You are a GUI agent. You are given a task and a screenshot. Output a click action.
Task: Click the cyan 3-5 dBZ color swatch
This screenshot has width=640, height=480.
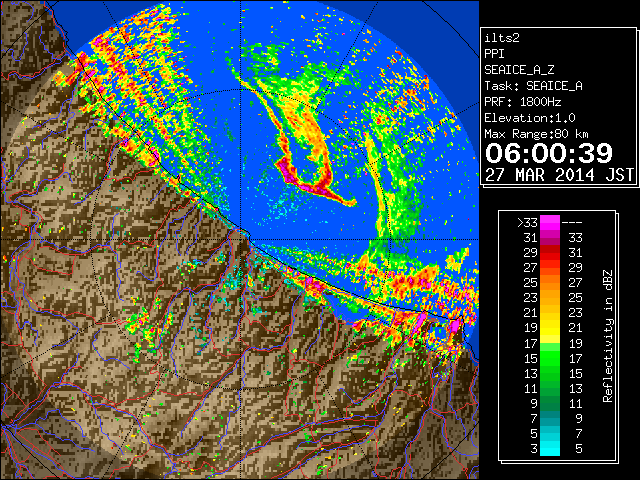pyautogui.click(x=550, y=448)
